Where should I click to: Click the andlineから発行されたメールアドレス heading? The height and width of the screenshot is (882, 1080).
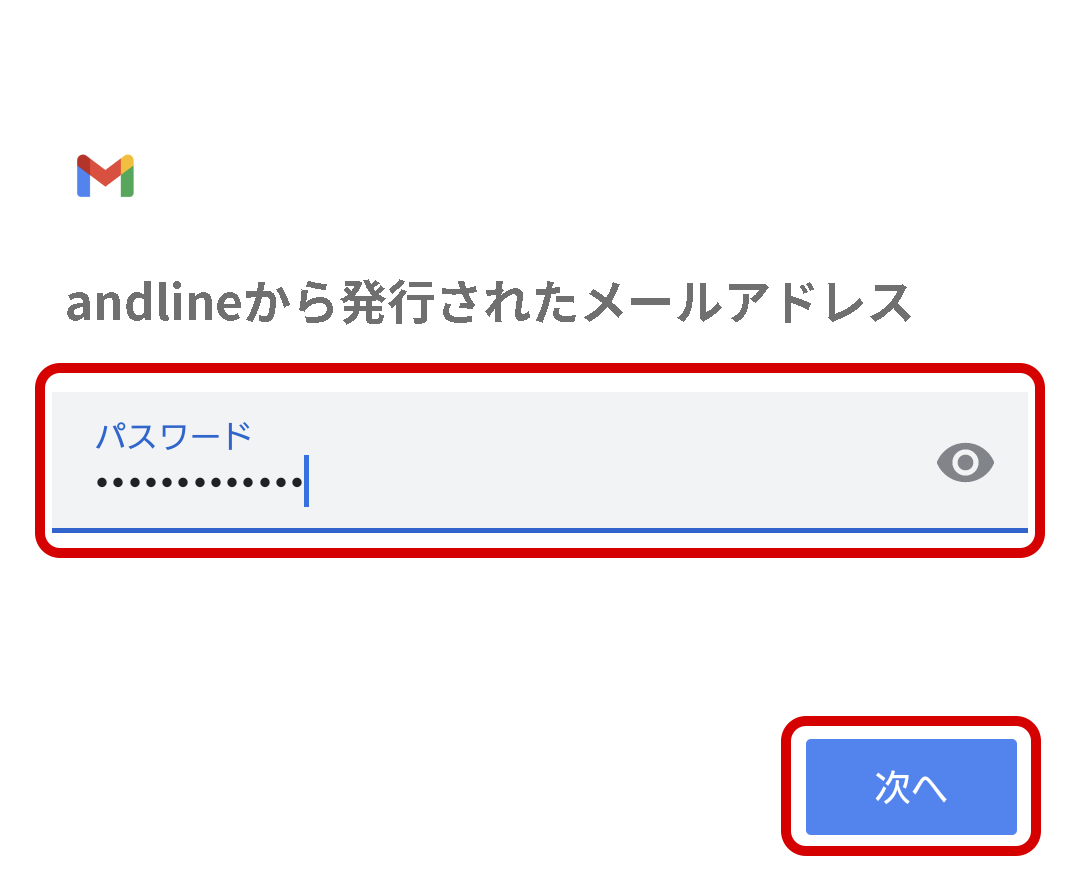coord(488,303)
